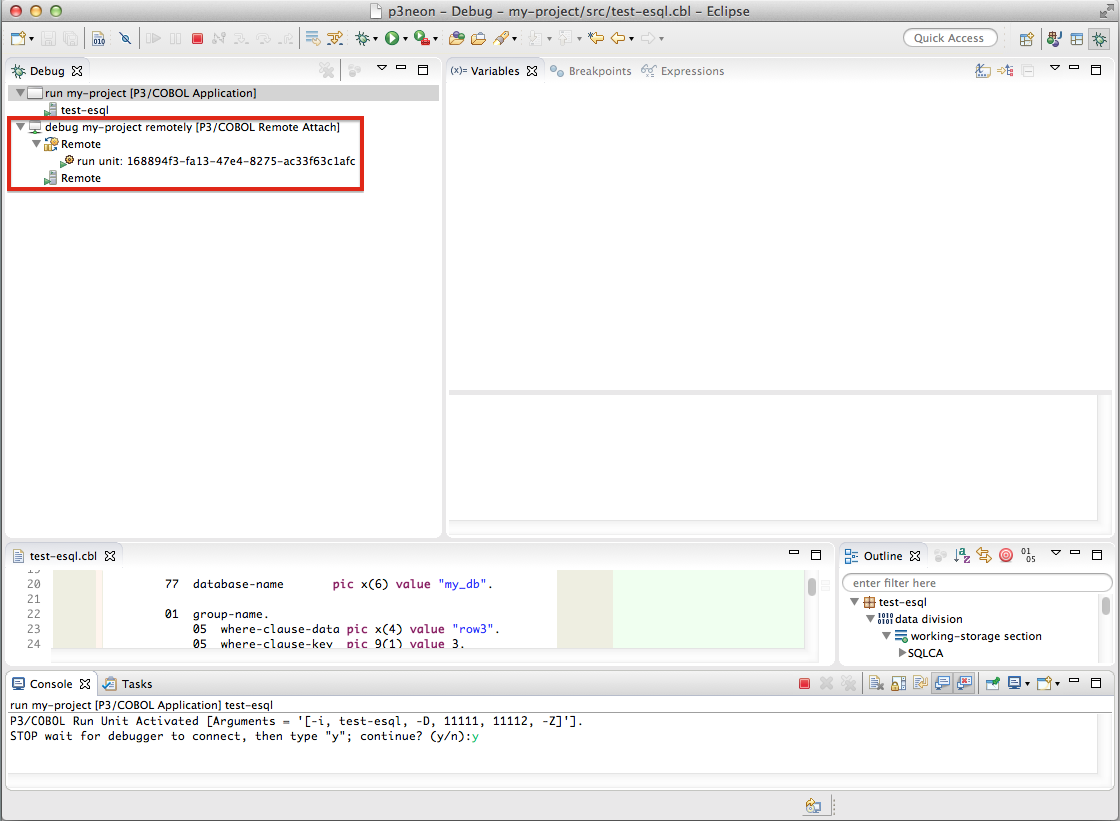This screenshot has height=821, width=1120.
Task: Switch to the Breakpoints tab
Action: 591,71
